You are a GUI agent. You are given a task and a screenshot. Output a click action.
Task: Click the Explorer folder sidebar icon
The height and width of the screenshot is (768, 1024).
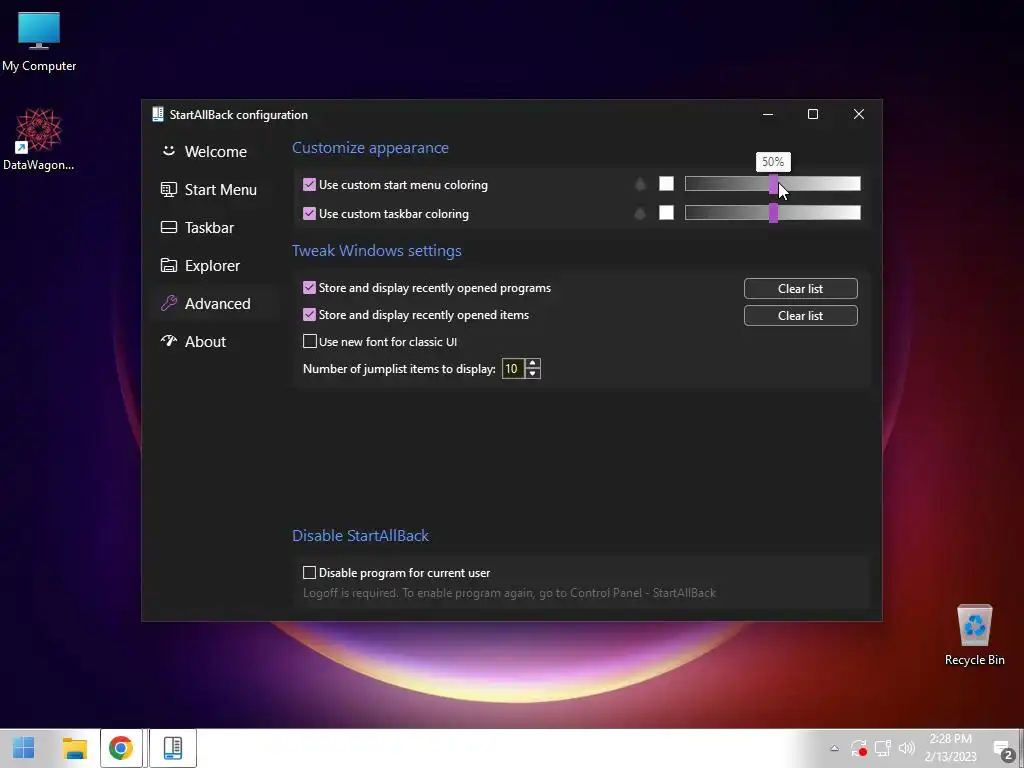pyautogui.click(x=168, y=265)
